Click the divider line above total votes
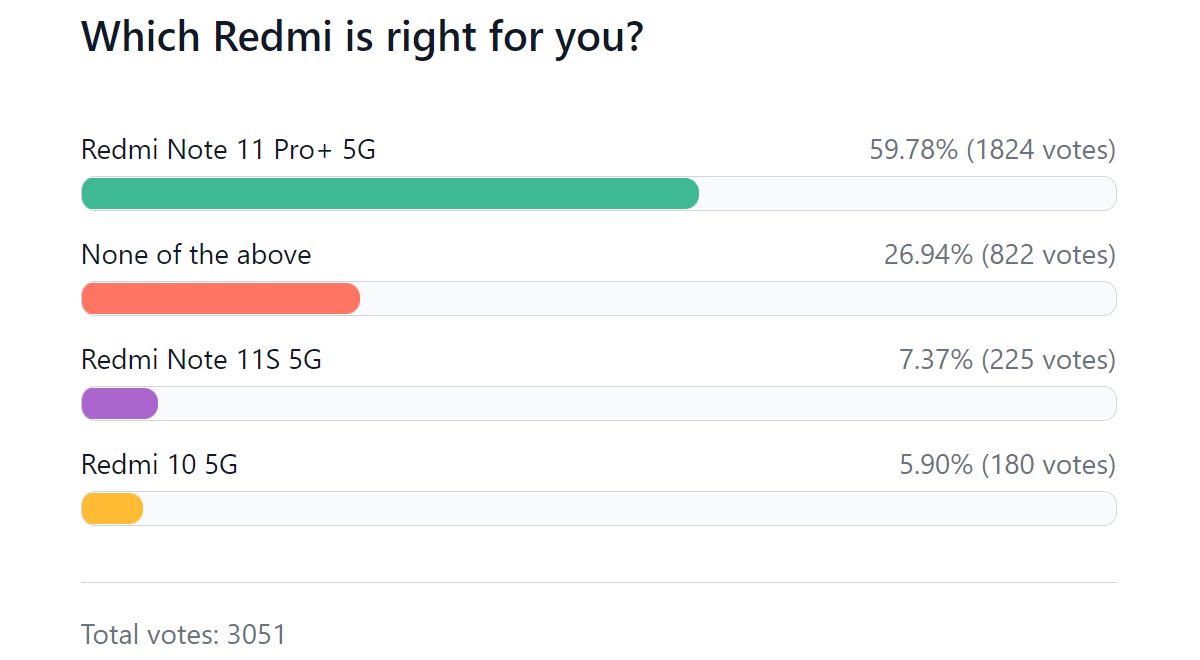 pos(598,582)
